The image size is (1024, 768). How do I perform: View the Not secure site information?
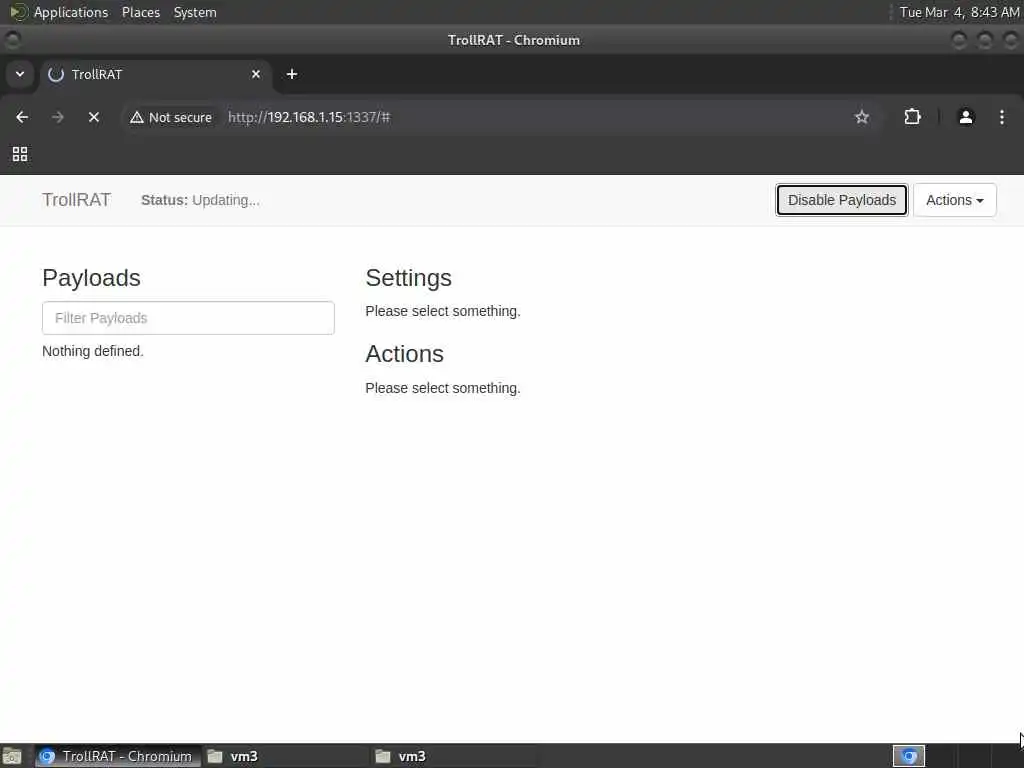[x=171, y=118]
